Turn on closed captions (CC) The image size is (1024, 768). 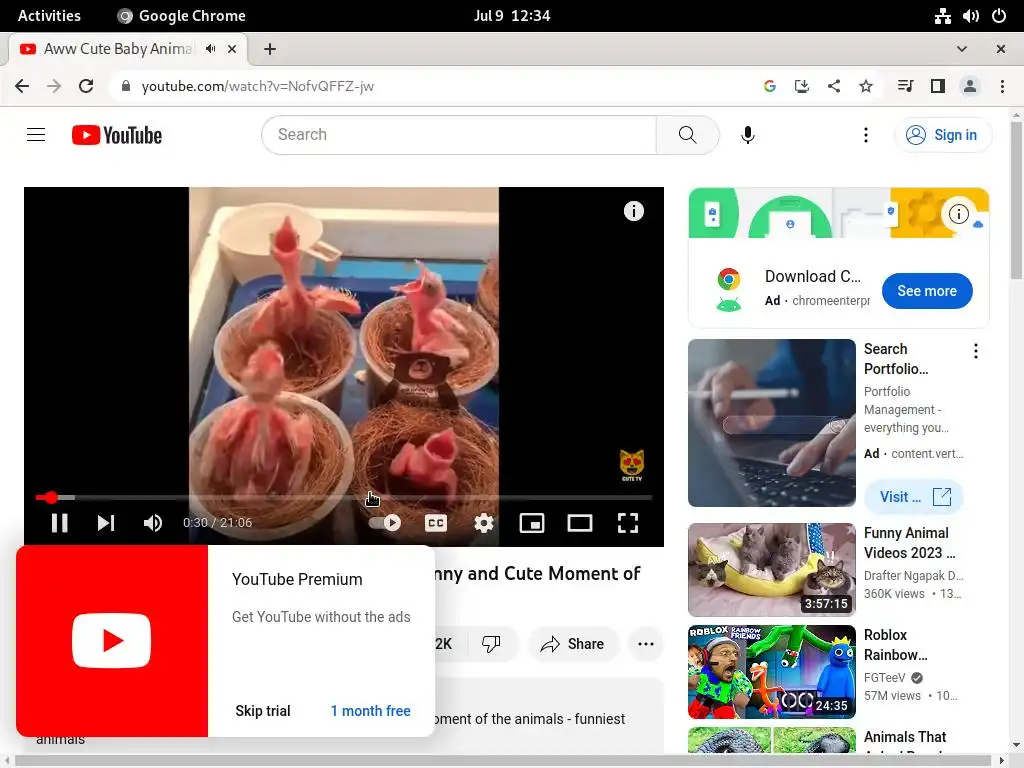(x=436, y=522)
